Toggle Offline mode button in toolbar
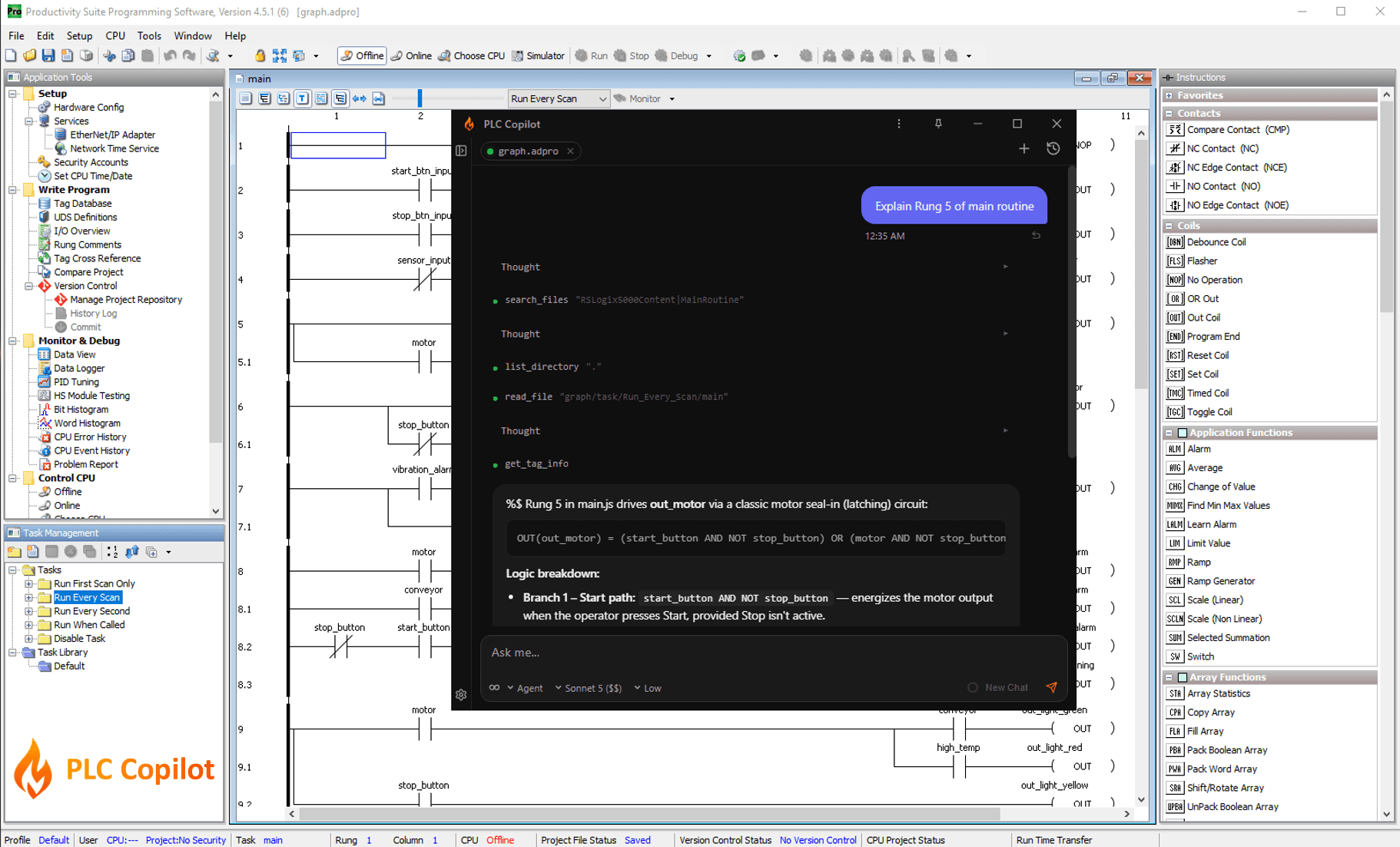Image resolution: width=1400 pixels, height=847 pixels. 362,55
